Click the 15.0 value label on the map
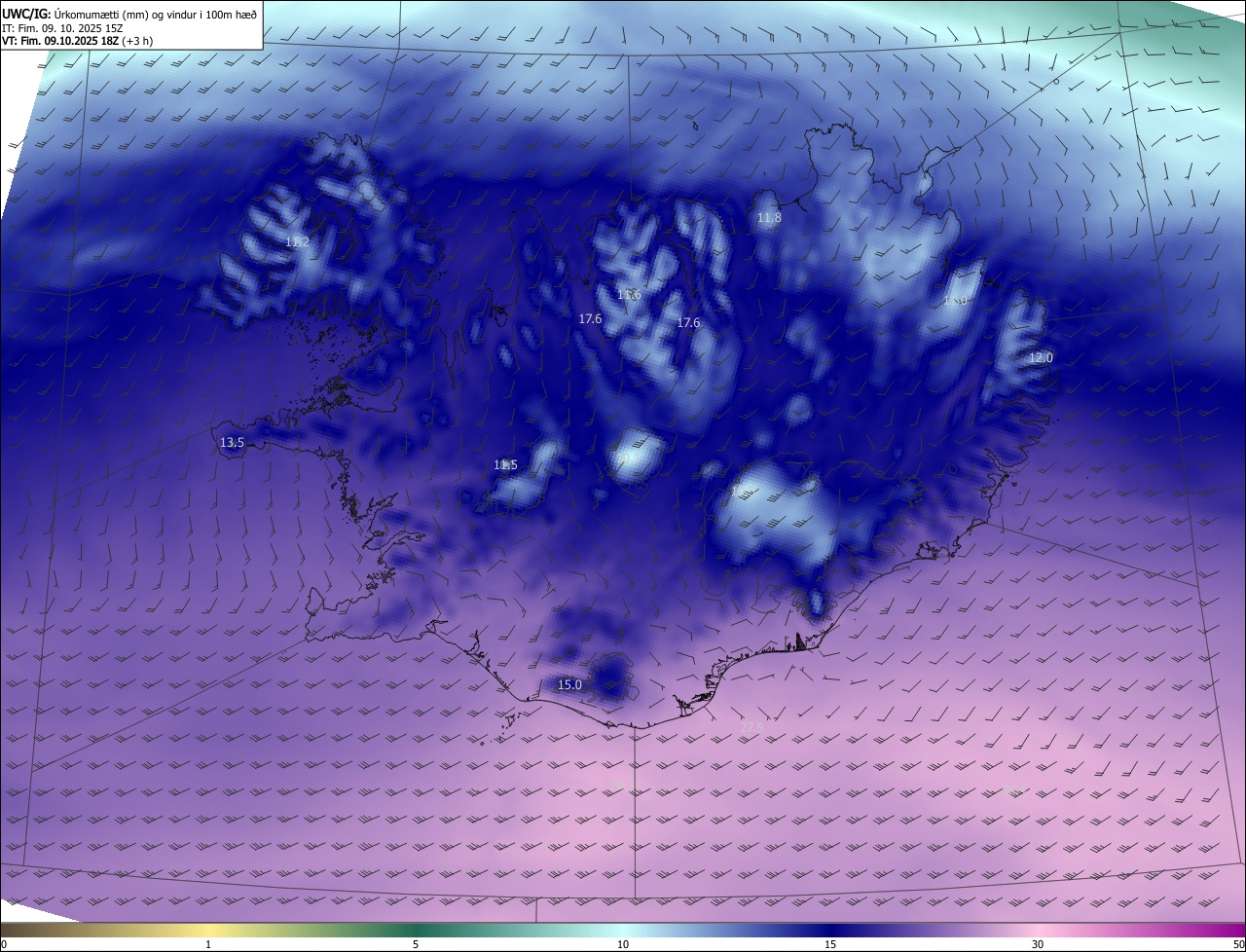The height and width of the screenshot is (952, 1246). [569, 685]
